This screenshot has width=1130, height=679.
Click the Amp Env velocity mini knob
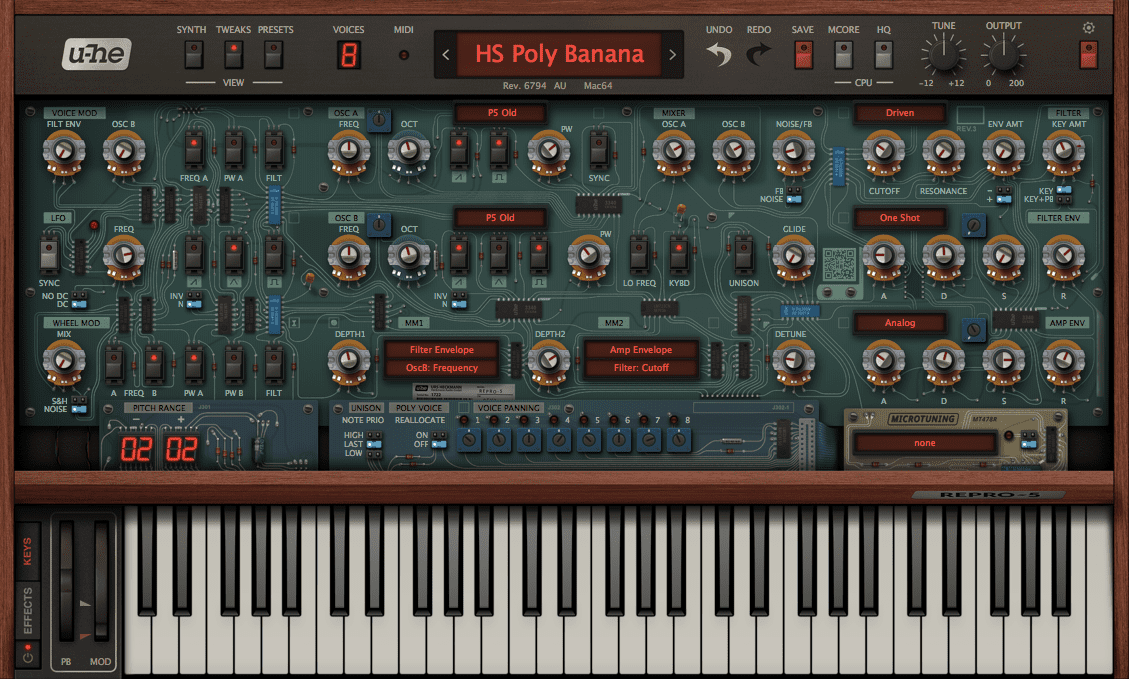coord(974,330)
